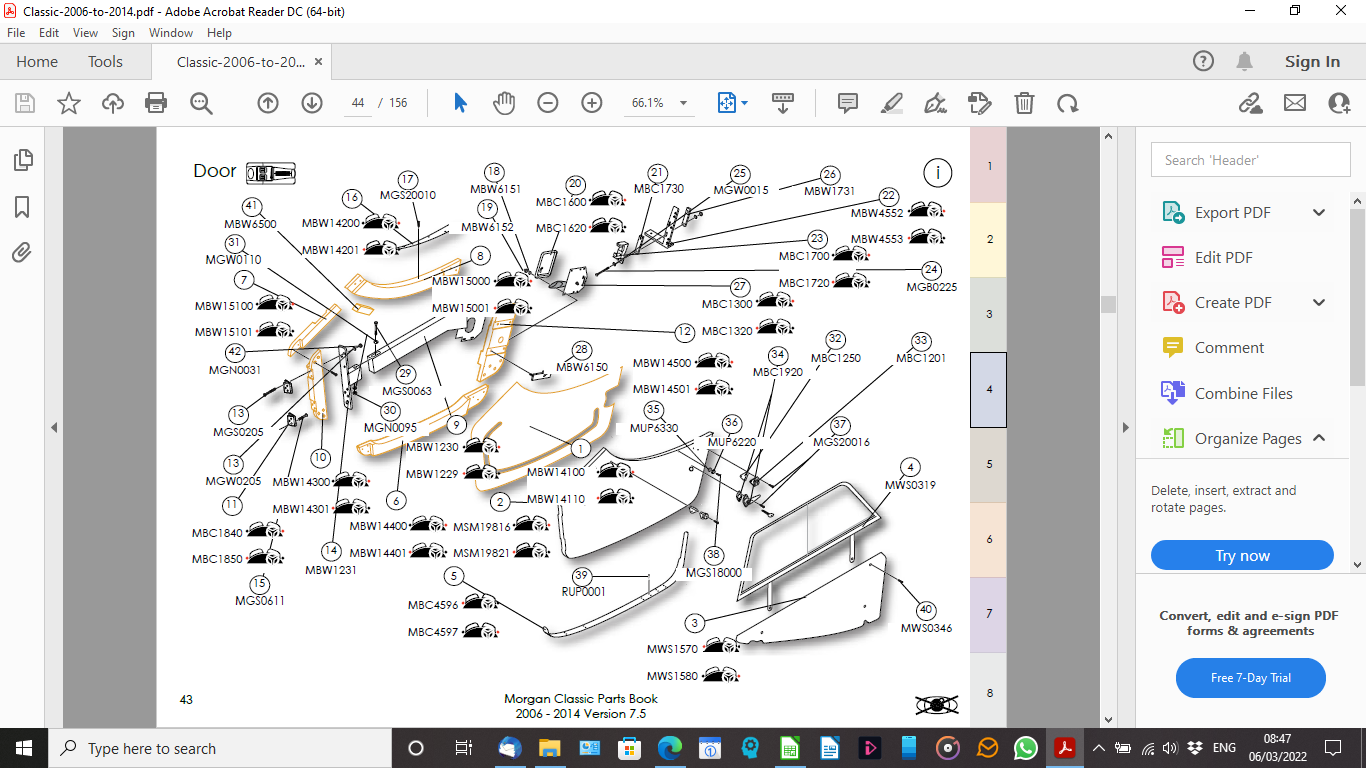Switch to the Tools tab
The width and height of the screenshot is (1366, 768).
[x=105, y=61]
